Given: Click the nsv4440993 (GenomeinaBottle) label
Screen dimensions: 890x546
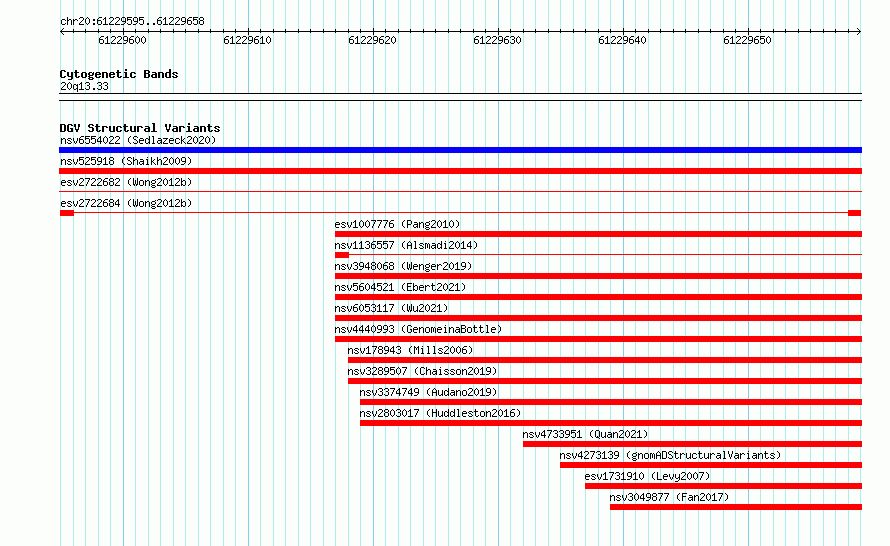Looking at the screenshot, I should tap(418, 329).
